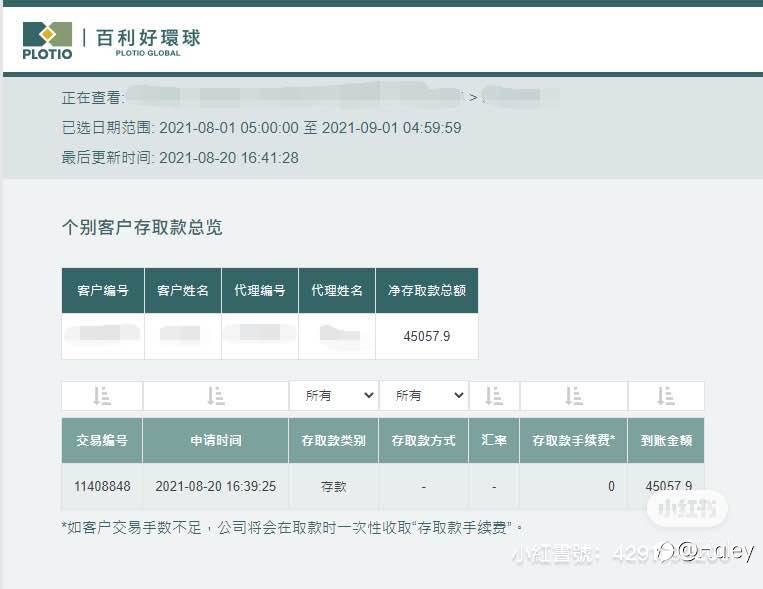Click the 客户编号 header cell
This screenshot has width=763, height=589.
pos(103,290)
